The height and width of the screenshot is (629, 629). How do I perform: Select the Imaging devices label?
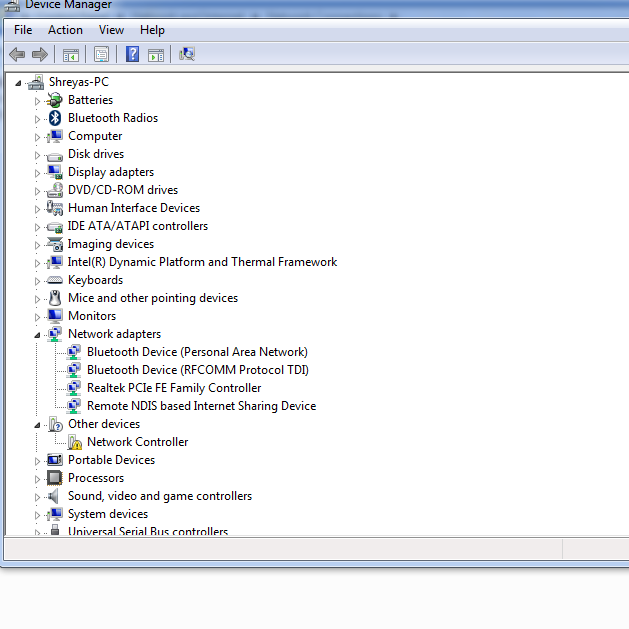click(x=111, y=244)
